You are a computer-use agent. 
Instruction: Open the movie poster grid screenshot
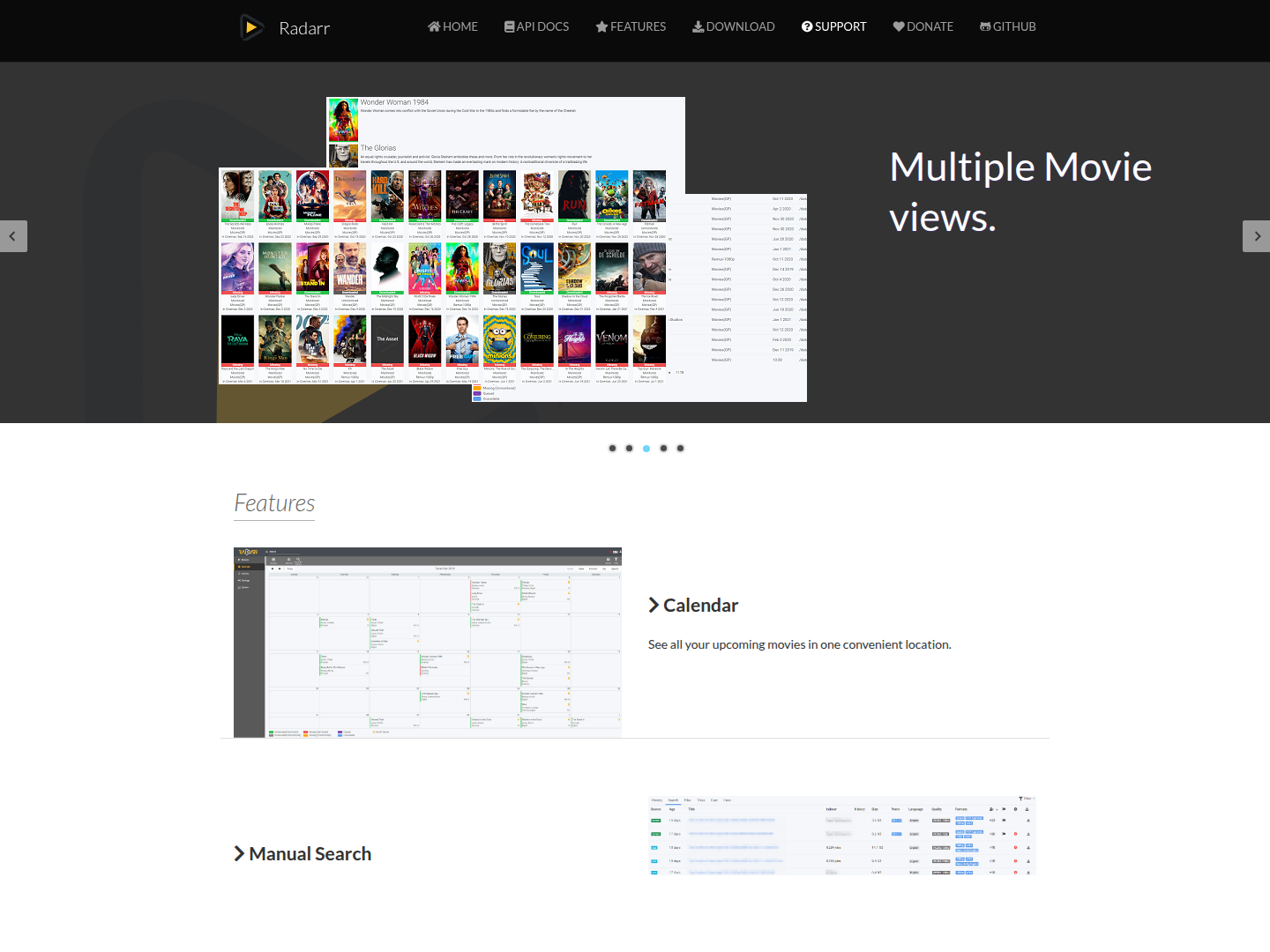pyautogui.click(x=443, y=277)
